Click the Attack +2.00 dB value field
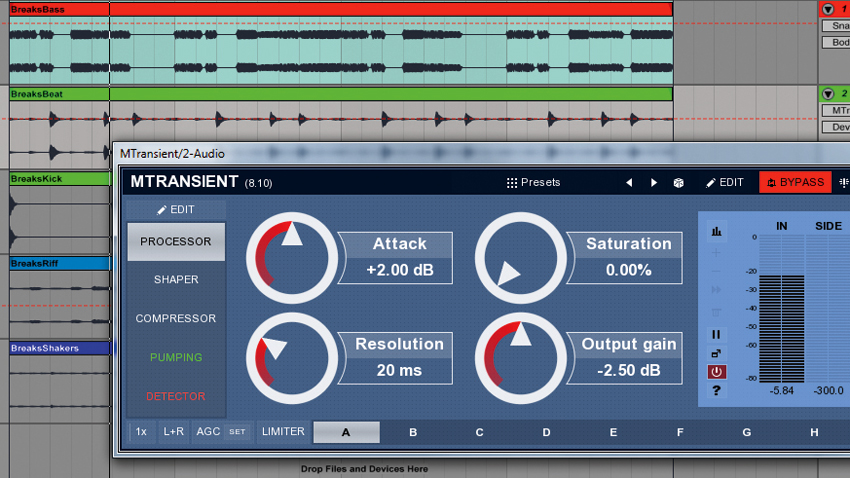This screenshot has width=850, height=478. (x=400, y=270)
